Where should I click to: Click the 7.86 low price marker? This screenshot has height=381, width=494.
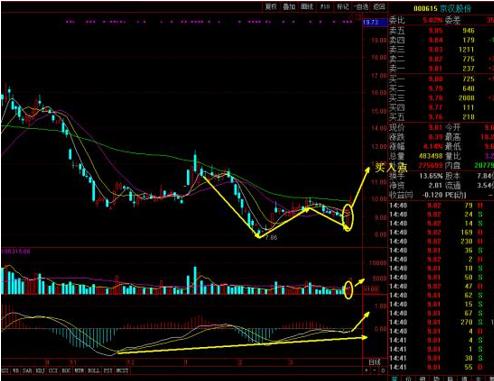click(271, 238)
